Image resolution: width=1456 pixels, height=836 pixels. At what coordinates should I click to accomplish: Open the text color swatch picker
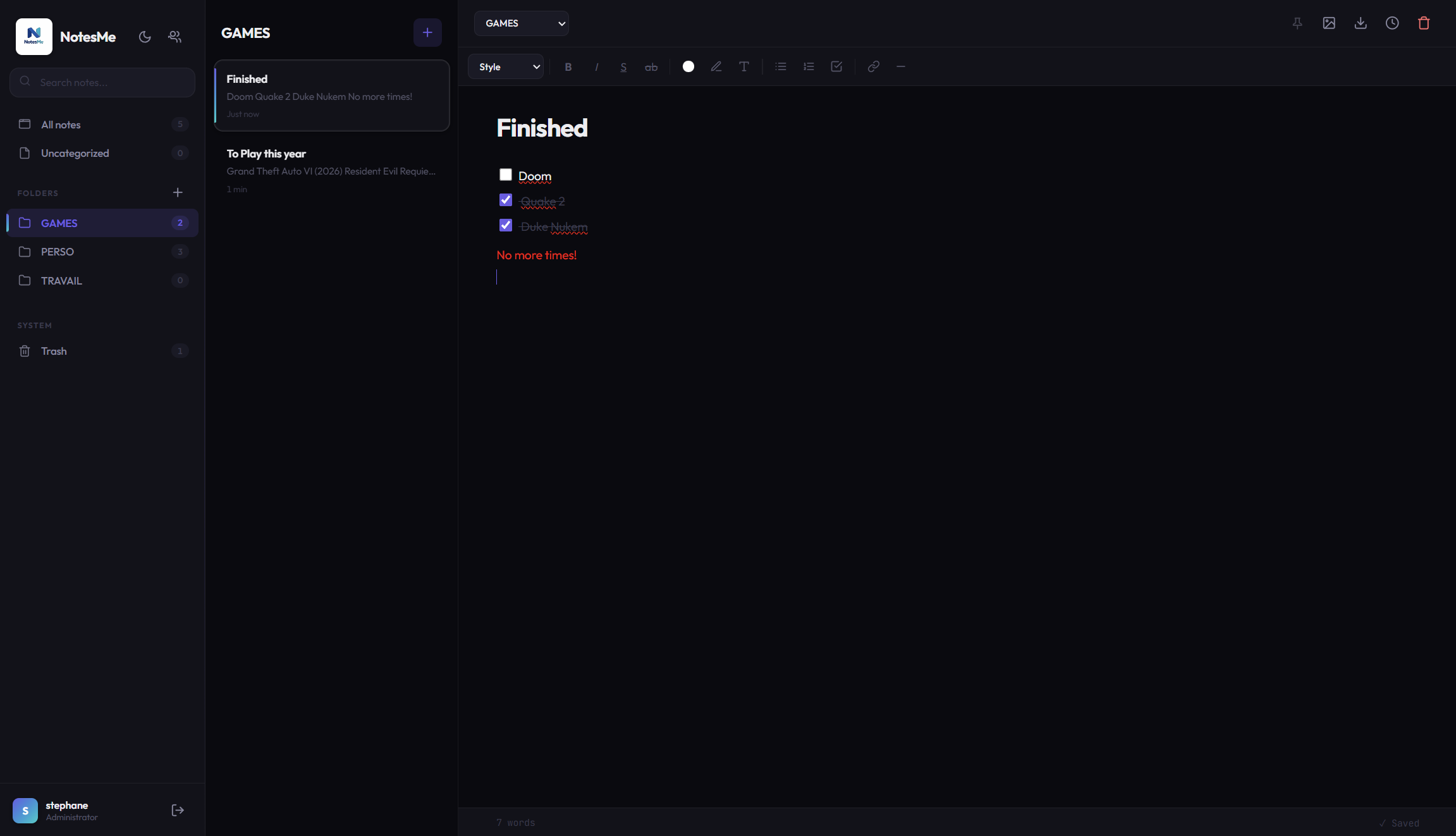click(x=687, y=66)
